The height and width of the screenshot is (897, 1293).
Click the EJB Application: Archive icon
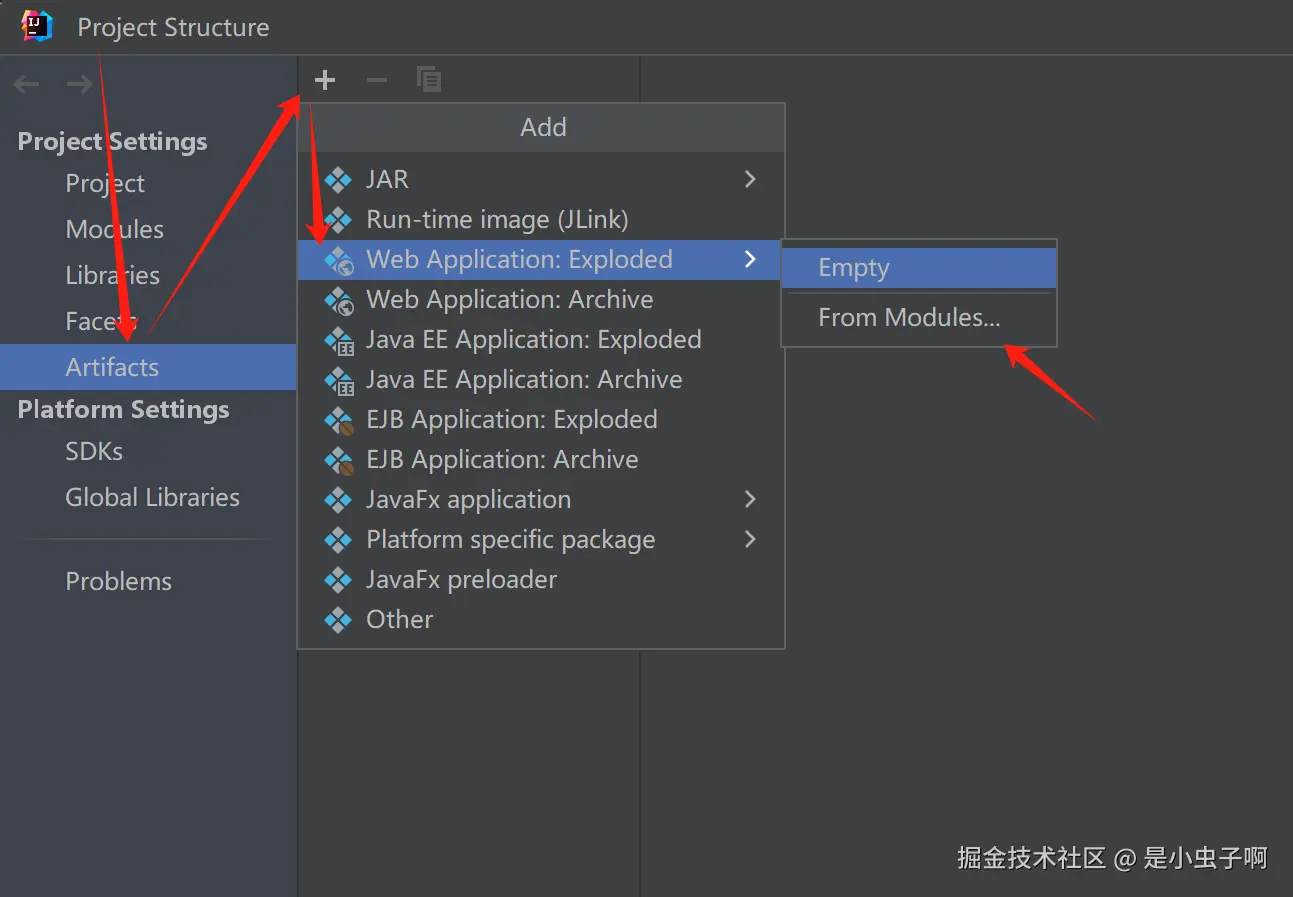tap(339, 460)
